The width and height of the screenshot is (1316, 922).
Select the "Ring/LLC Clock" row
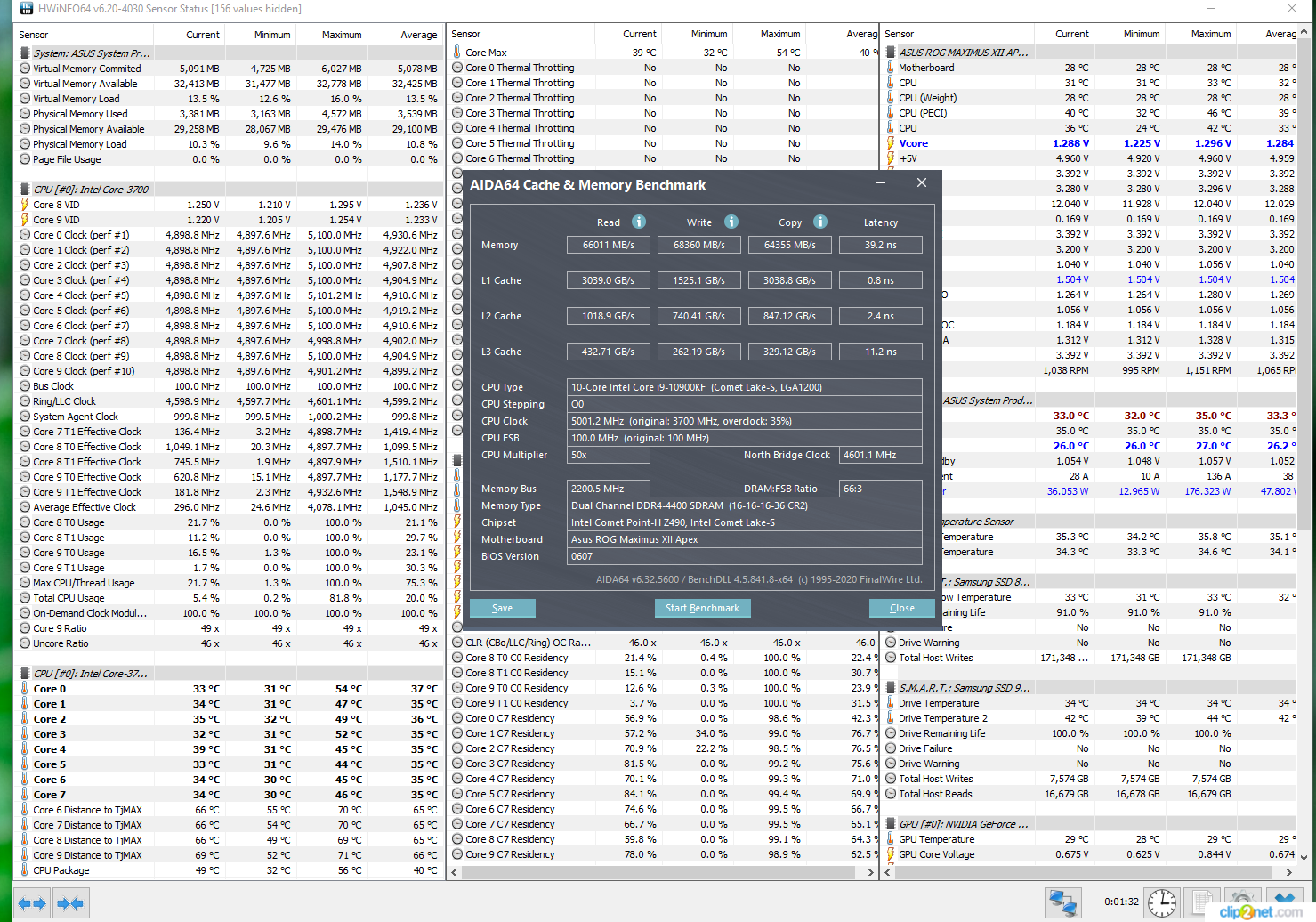coord(229,401)
